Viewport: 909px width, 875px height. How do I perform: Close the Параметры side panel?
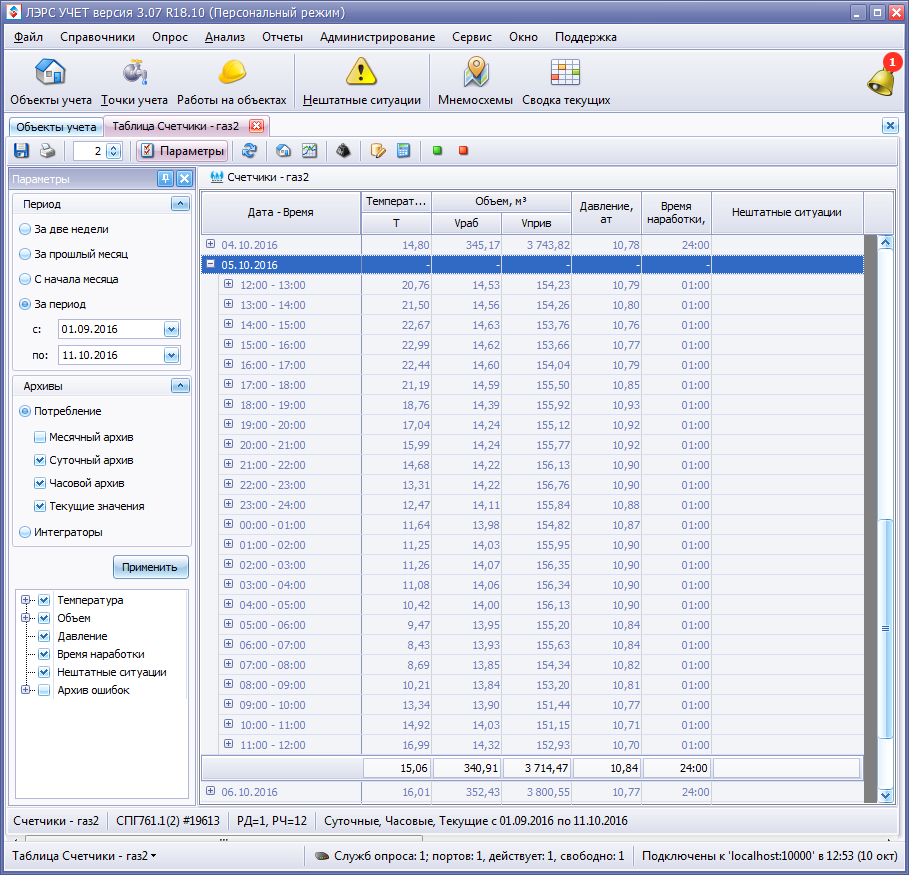click(x=184, y=179)
